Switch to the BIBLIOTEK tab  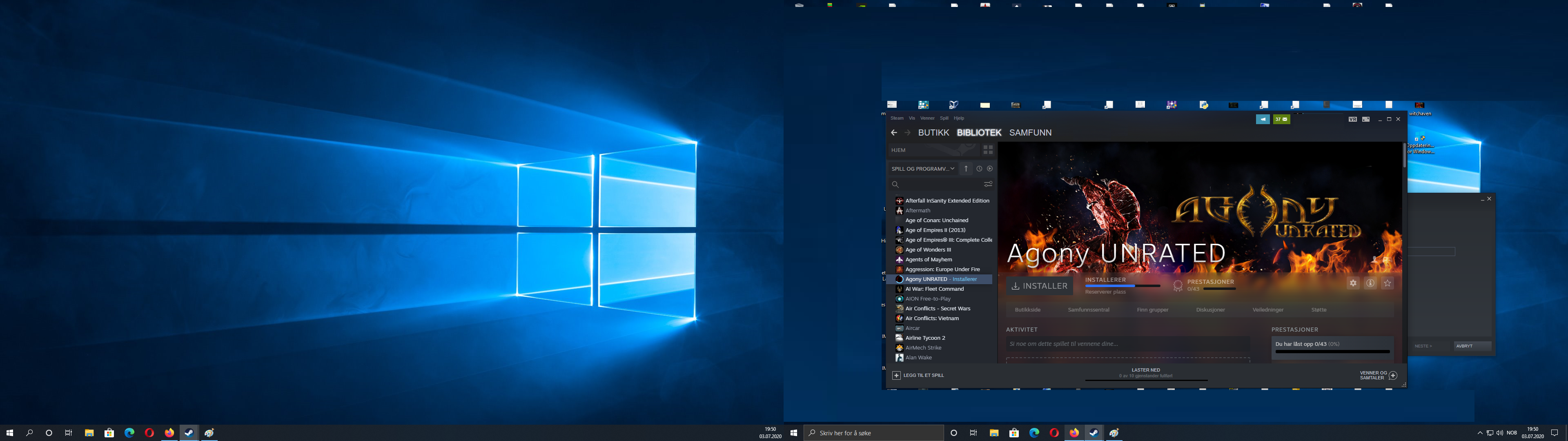coord(979,133)
